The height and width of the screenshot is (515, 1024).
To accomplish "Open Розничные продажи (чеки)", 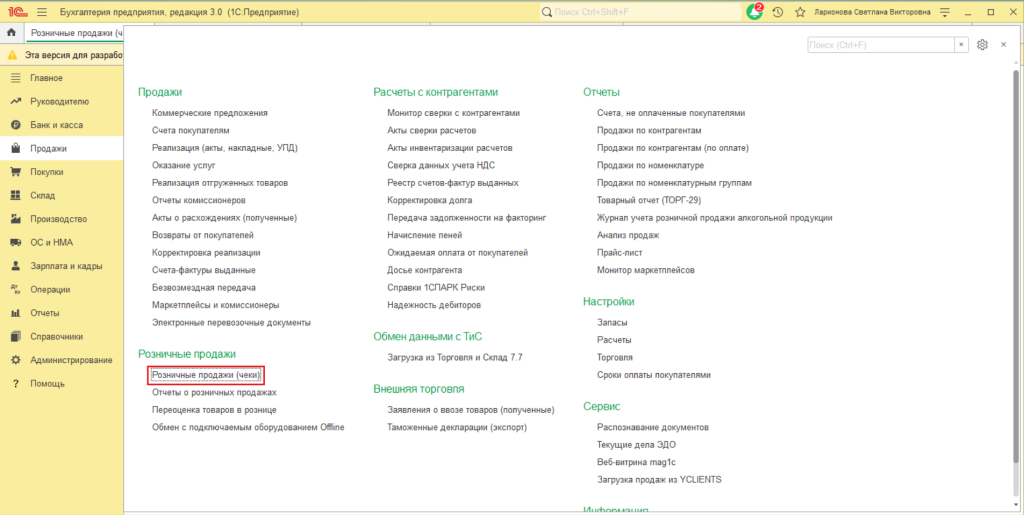I will point(206,375).
